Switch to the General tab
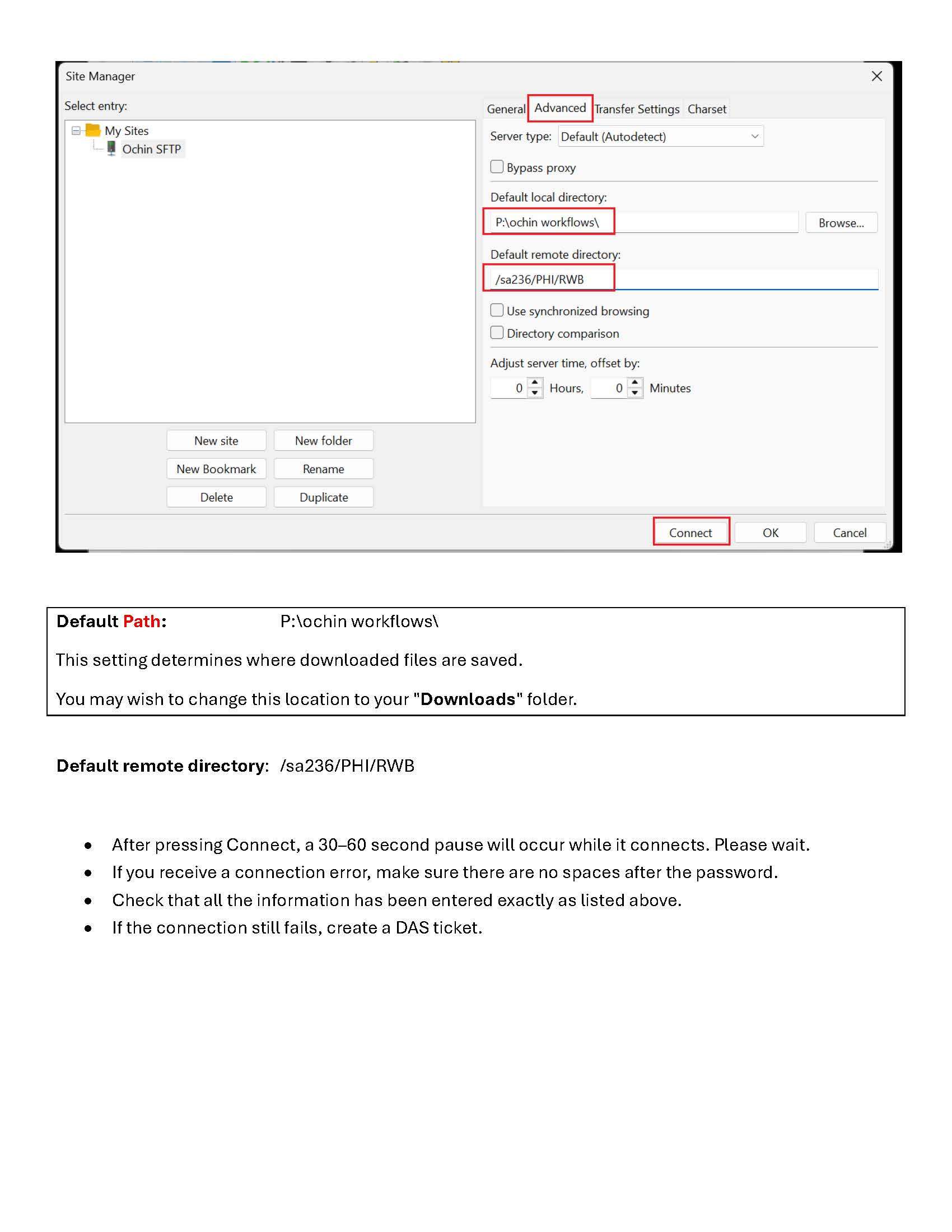 tap(505, 109)
